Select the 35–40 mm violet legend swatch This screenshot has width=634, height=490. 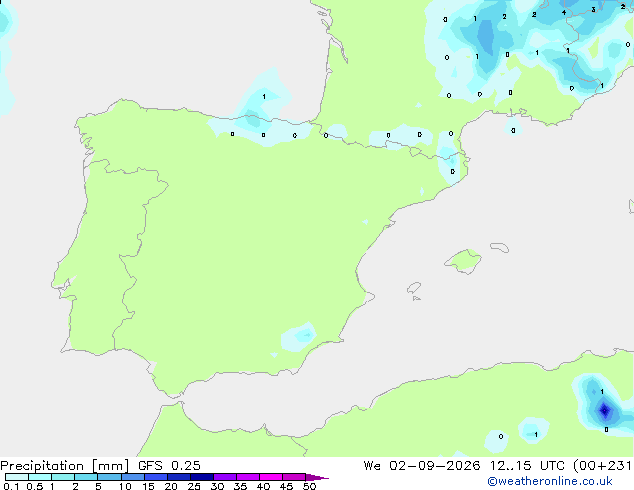[248, 477]
